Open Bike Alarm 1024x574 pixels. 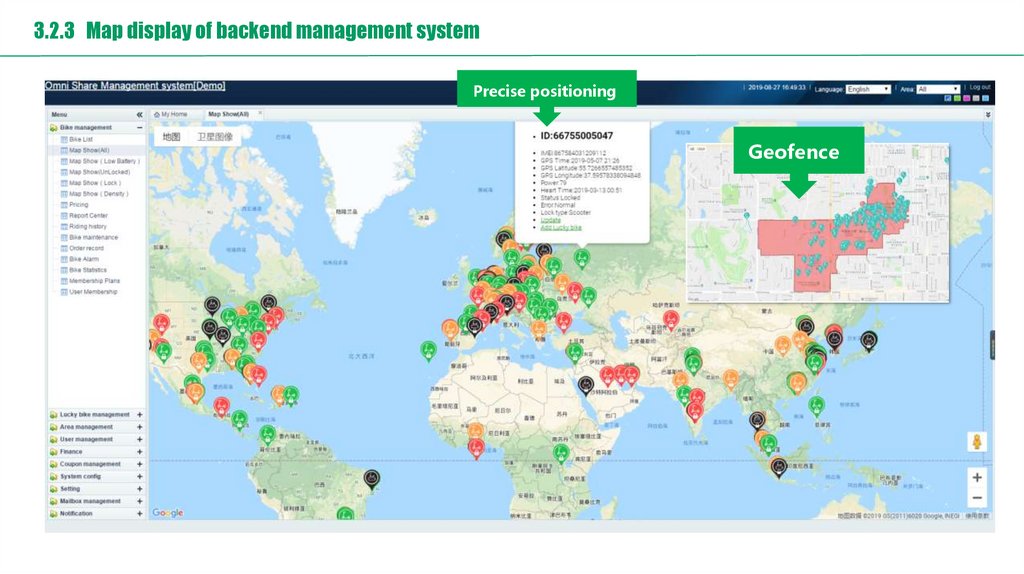pos(84,259)
